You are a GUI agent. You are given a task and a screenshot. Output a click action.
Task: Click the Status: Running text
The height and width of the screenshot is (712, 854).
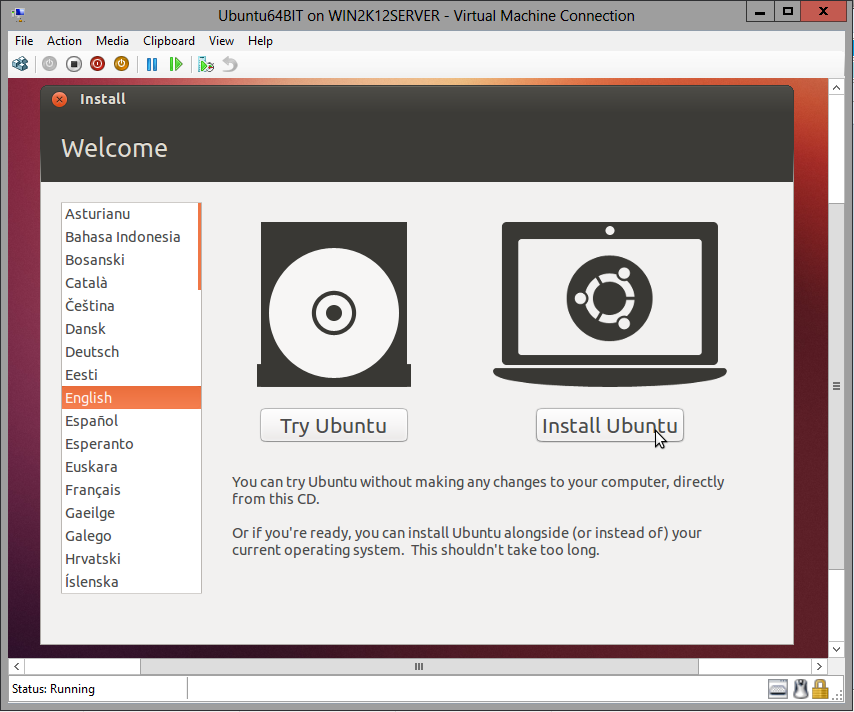pos(53,689)
